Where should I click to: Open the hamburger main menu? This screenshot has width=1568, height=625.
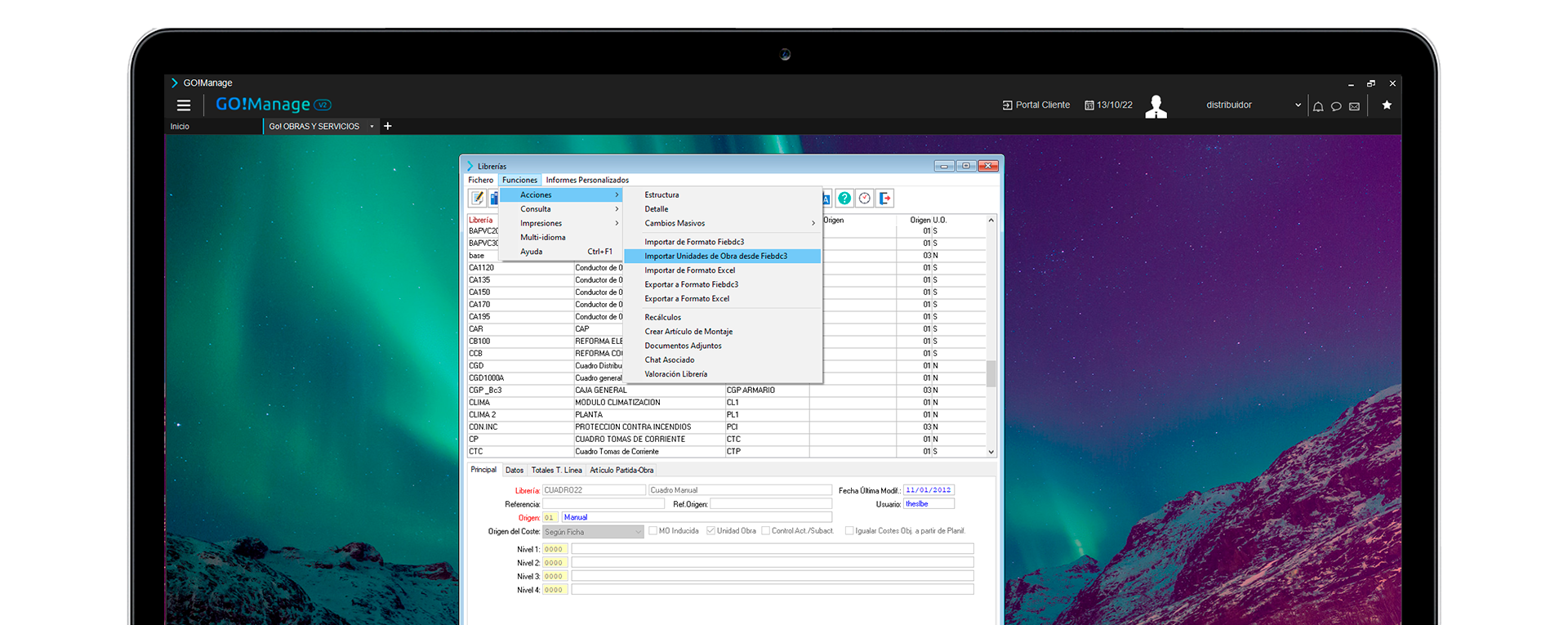coord(184,105)
